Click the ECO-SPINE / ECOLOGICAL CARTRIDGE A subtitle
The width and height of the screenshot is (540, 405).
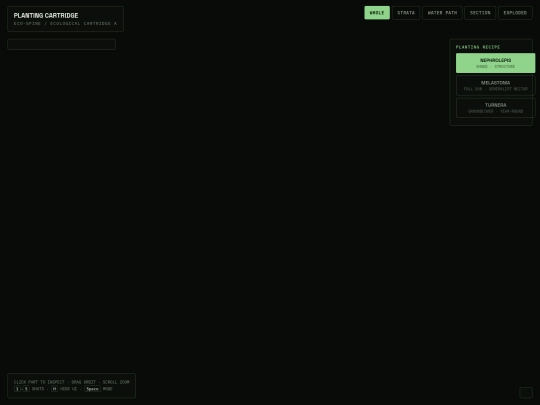(65, 23)
